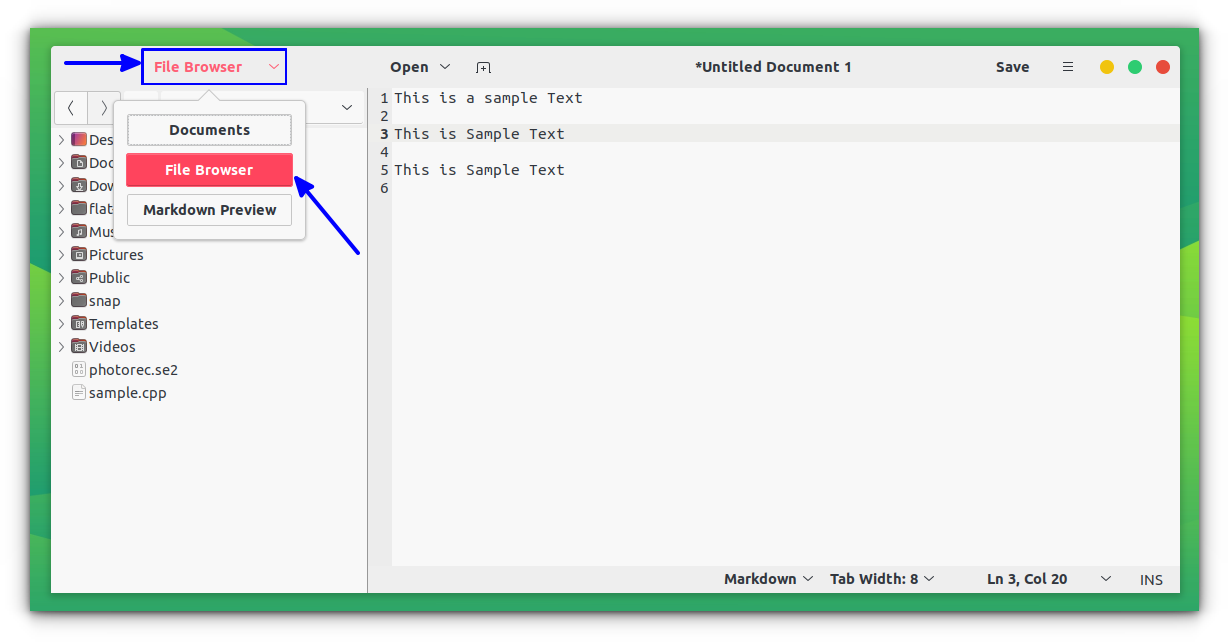Click the sample.cpp file icon
The width and height of the screenshot is (1229, 643).
point(78,392)
